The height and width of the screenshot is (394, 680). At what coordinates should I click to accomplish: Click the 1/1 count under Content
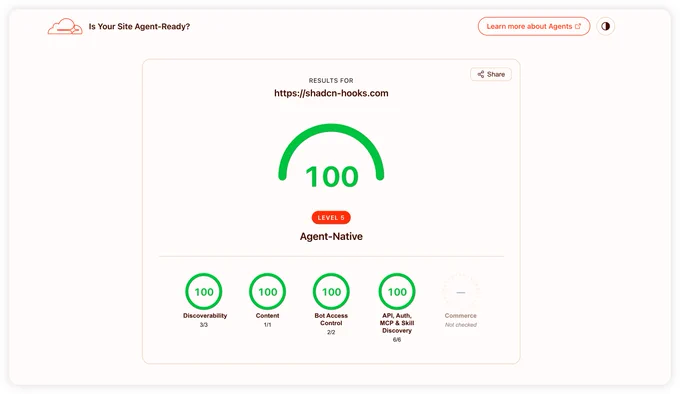click(x=268, y=325)
